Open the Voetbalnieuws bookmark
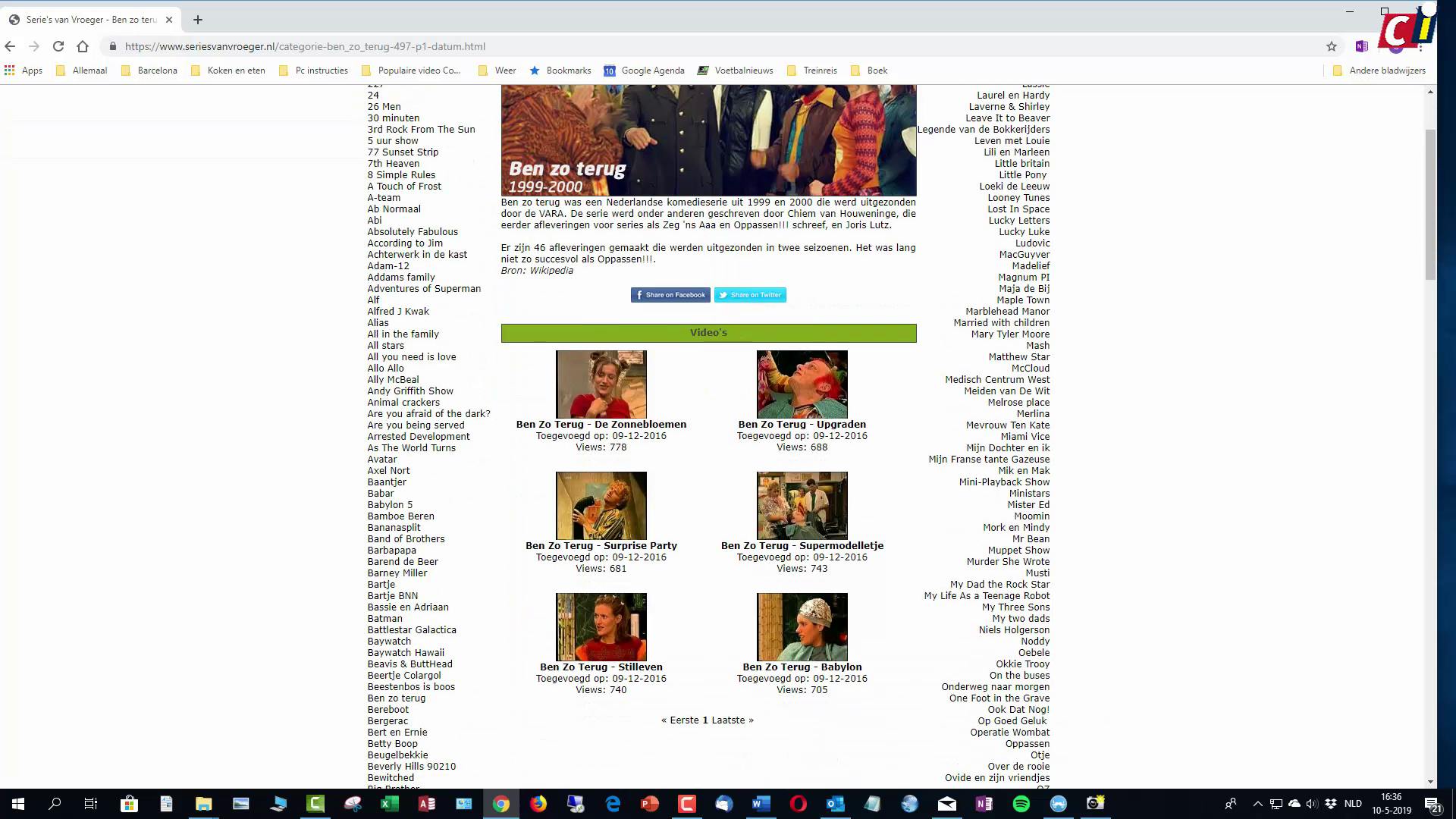 click(735, 71)
